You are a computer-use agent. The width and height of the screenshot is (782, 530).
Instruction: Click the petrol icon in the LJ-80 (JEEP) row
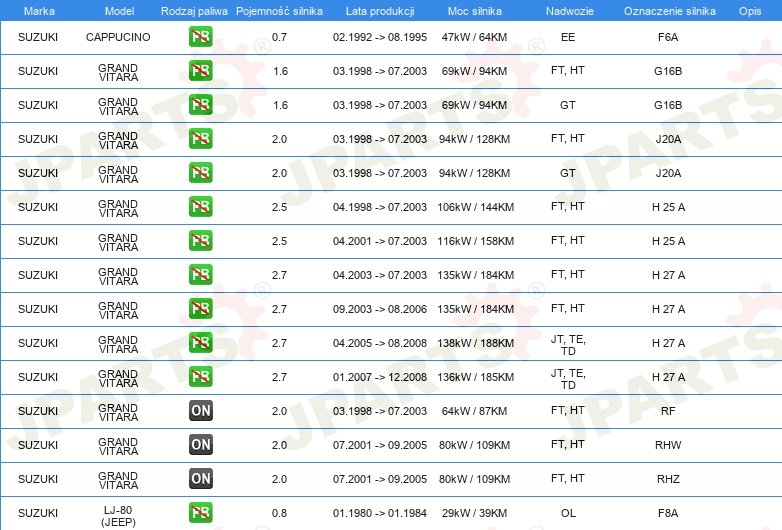click(200, 512)
